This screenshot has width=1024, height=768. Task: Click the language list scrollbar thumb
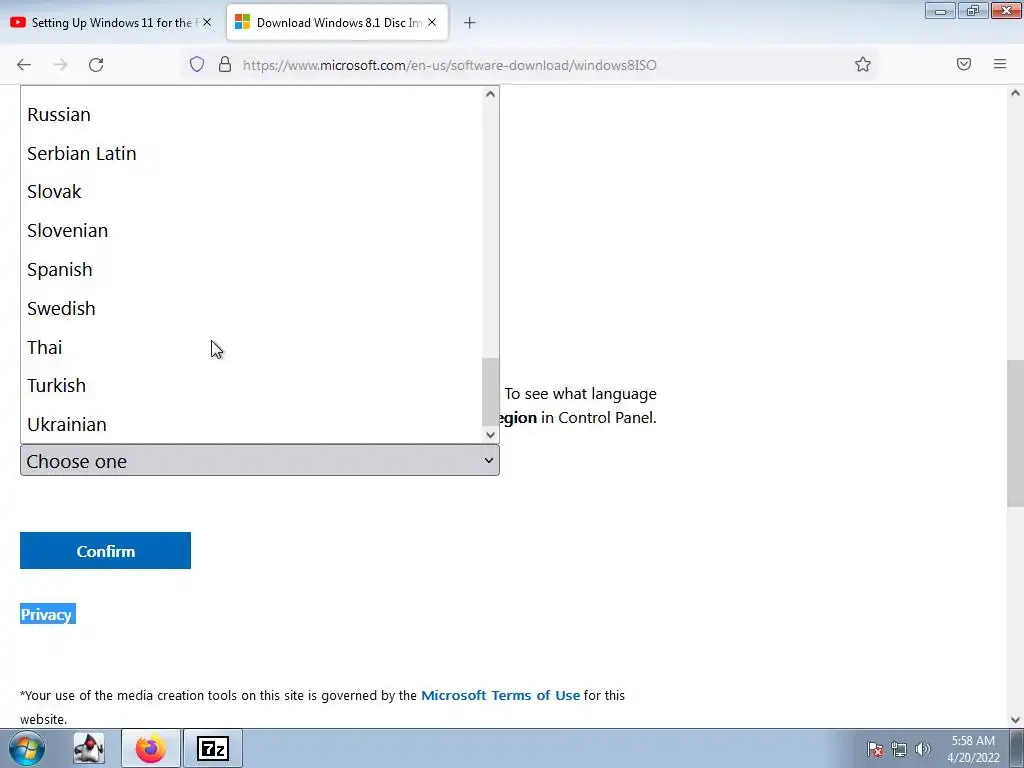click(x=490, y=391)
